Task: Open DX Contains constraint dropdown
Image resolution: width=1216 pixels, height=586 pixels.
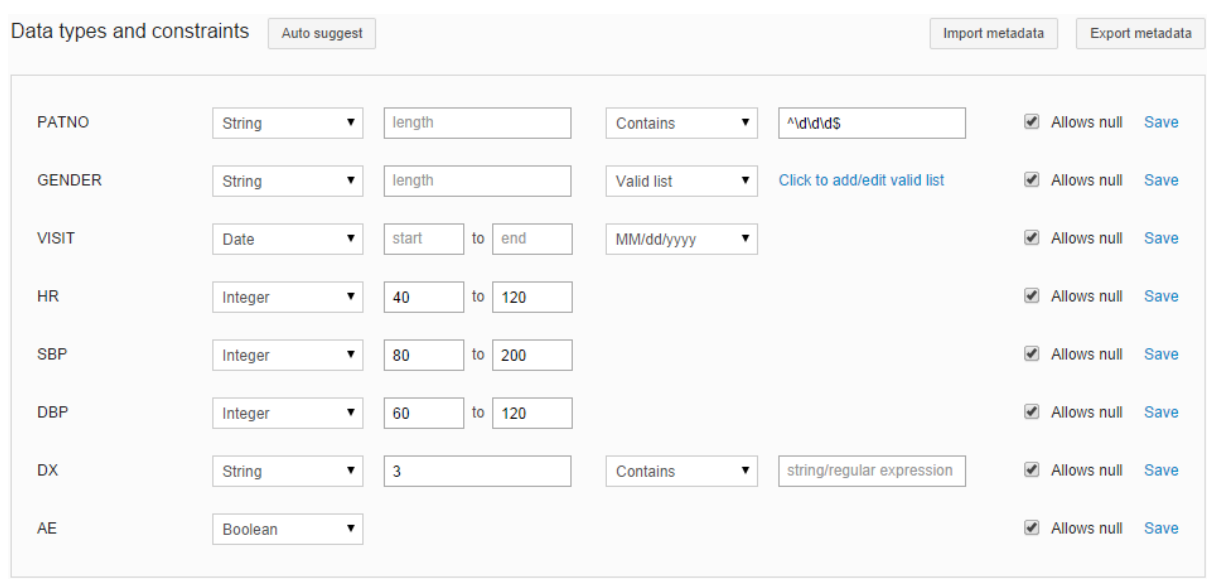Action: (x=681, y=471)
